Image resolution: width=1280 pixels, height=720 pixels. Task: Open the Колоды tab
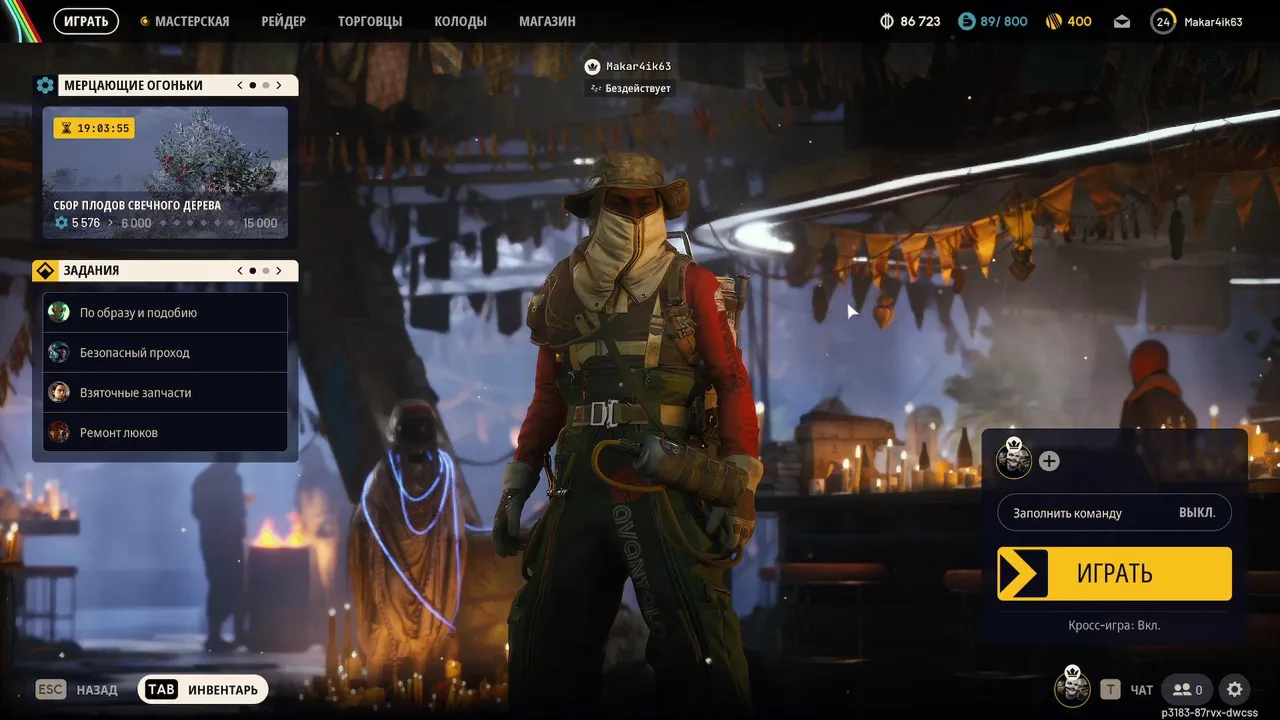coord(460,21)
